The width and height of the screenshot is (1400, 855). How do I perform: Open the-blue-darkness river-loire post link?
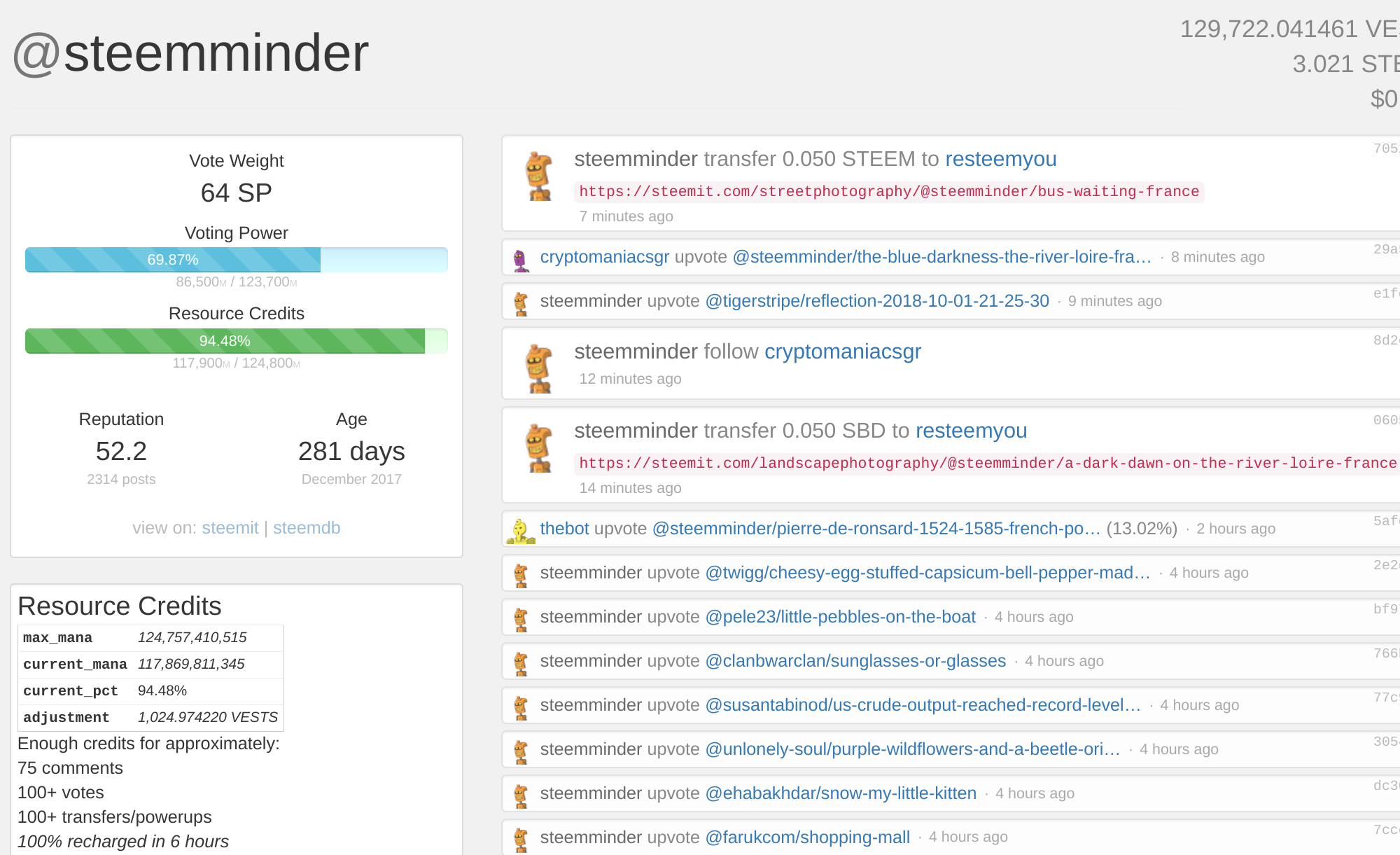tap(942, 257)
